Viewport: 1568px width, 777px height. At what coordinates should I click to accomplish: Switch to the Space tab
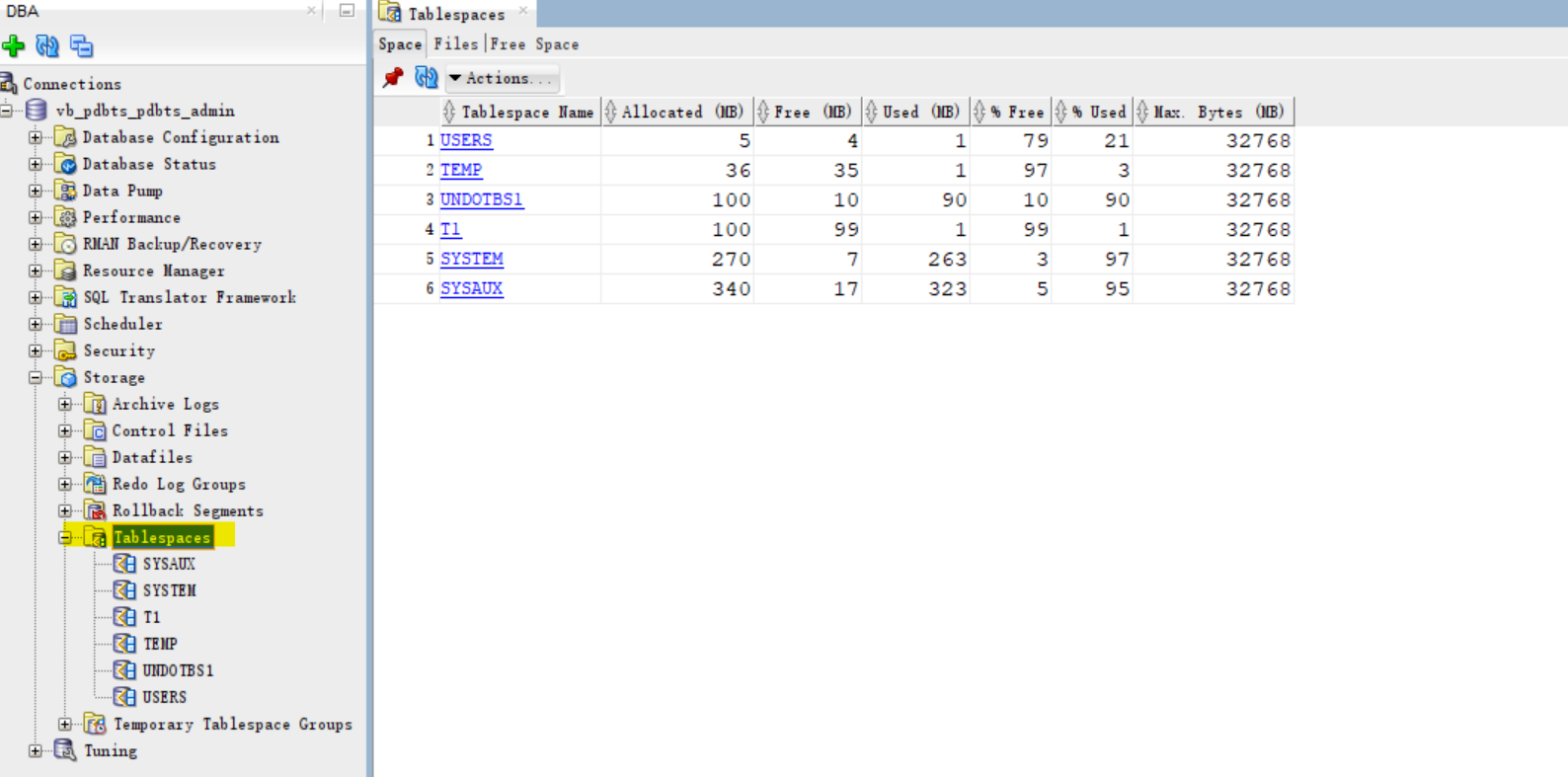coord(400,44)
